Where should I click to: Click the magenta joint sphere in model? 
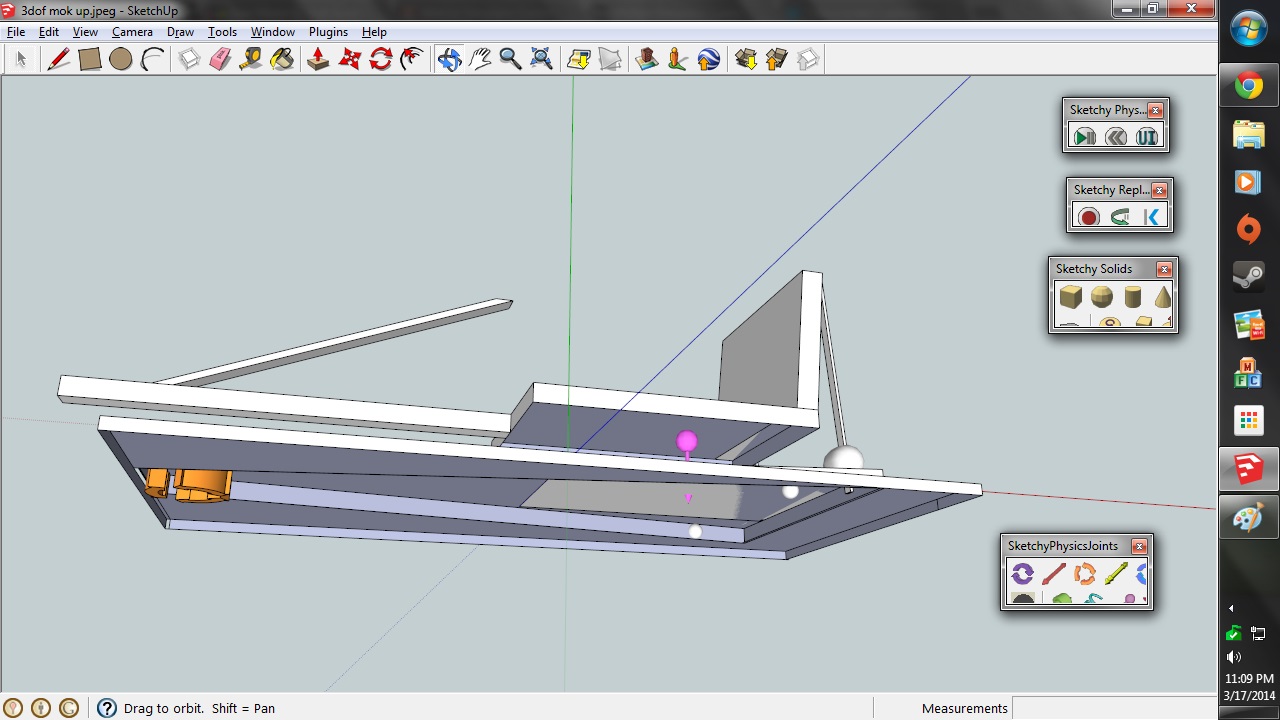pyautogui.click(x=686, y=441)
